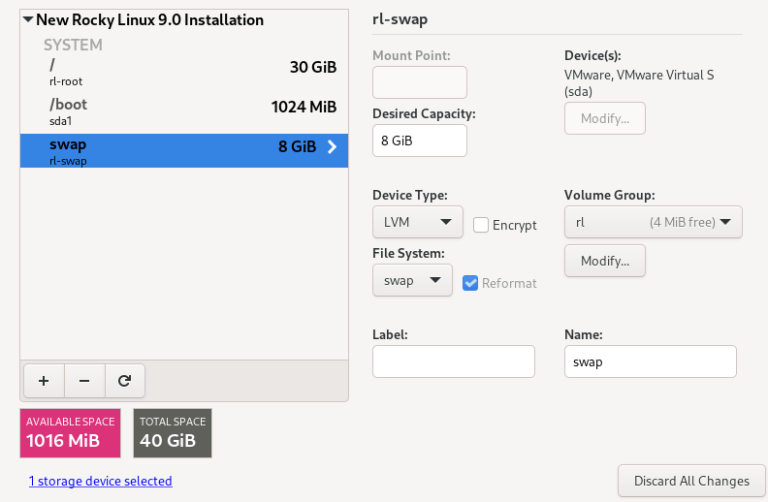Image resolution: width=768 pixels, height=502 pixels.
Task: Click the reload storage configuration icon
Action: coord(124,381)
